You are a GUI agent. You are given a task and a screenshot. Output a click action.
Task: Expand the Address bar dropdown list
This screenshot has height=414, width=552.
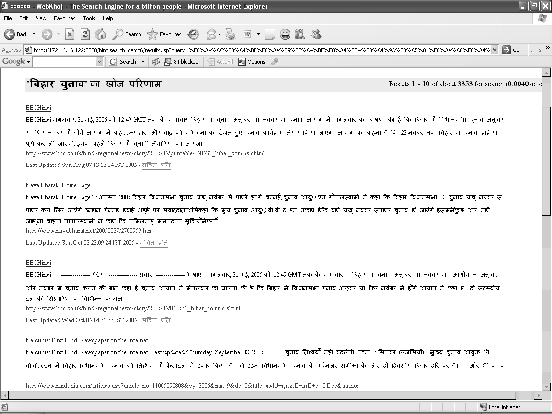click(x=495, y=50)
